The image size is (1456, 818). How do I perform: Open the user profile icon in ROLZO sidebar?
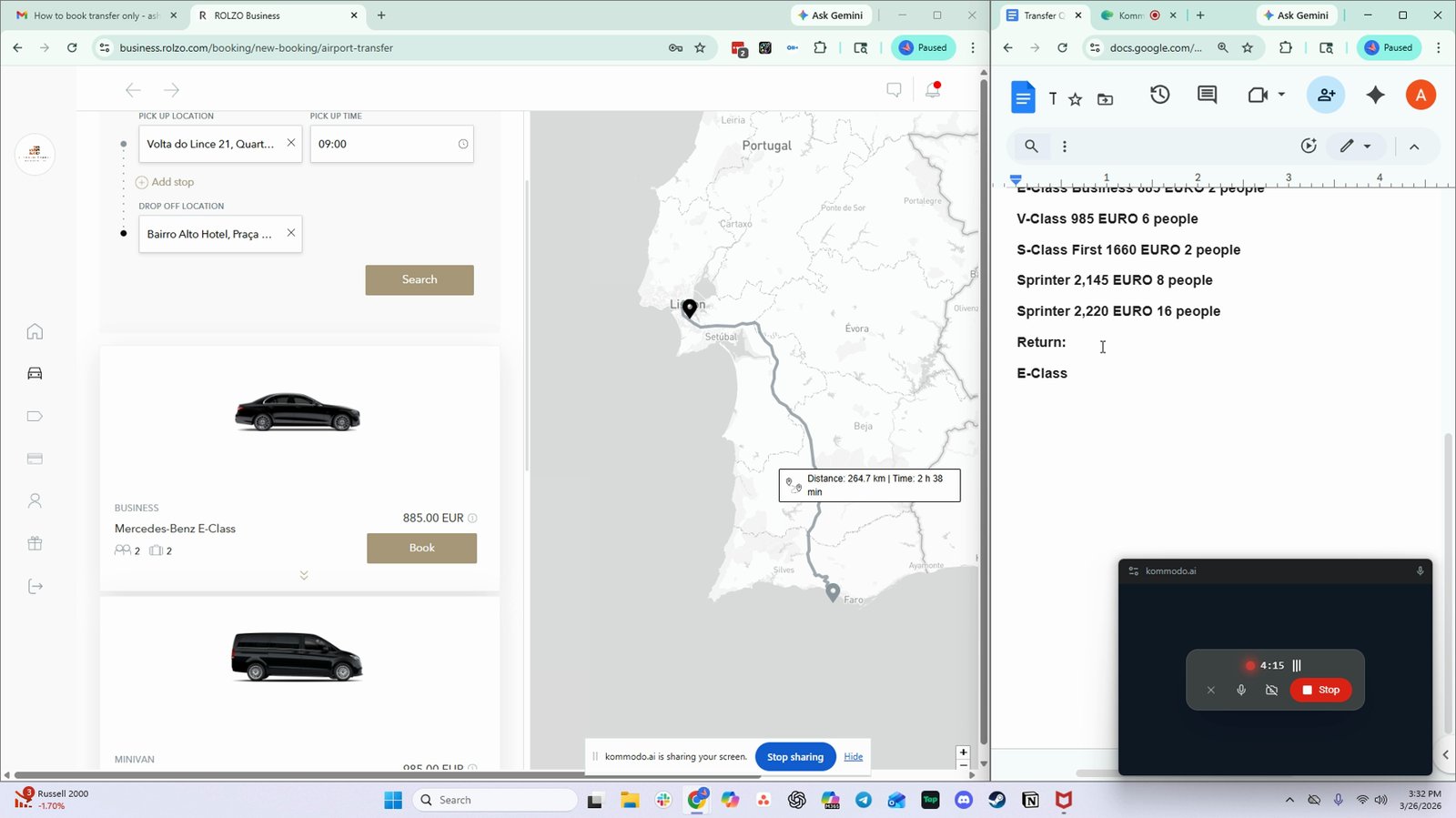click(35, 500)
